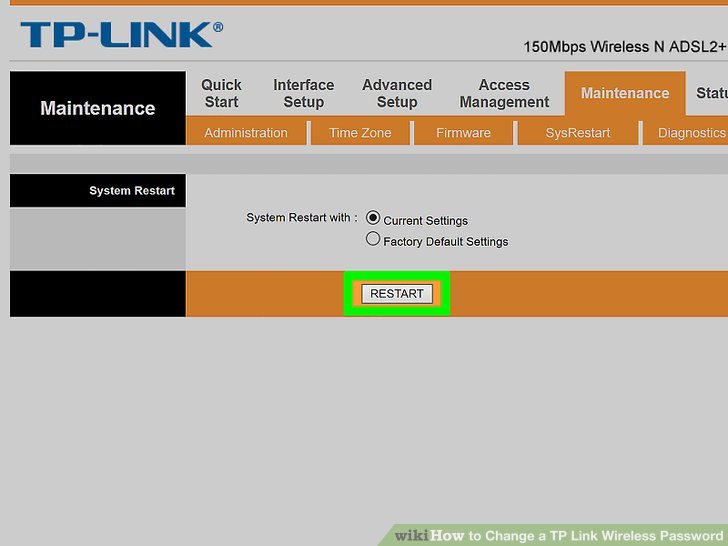Open the Time Zone submenu

360,133
